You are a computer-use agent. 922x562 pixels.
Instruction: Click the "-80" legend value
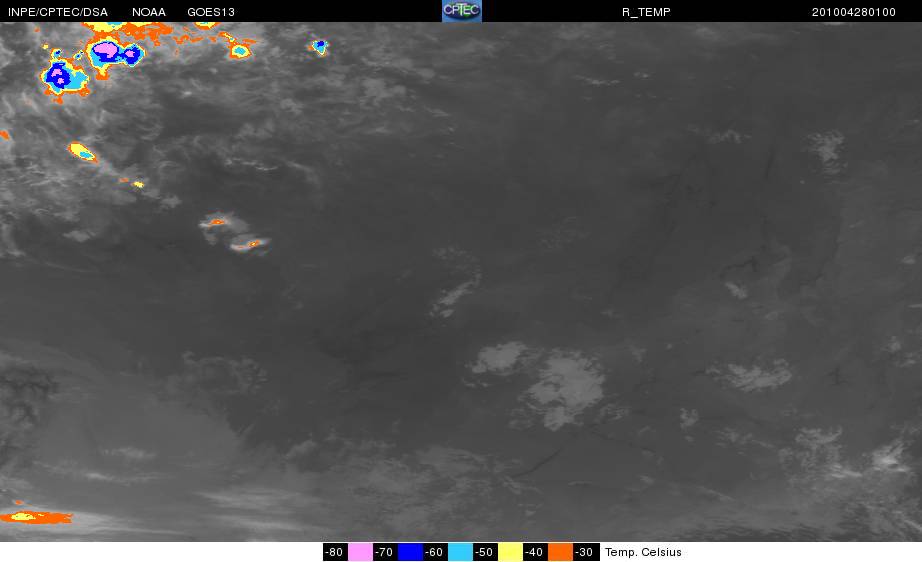point(334,552)
